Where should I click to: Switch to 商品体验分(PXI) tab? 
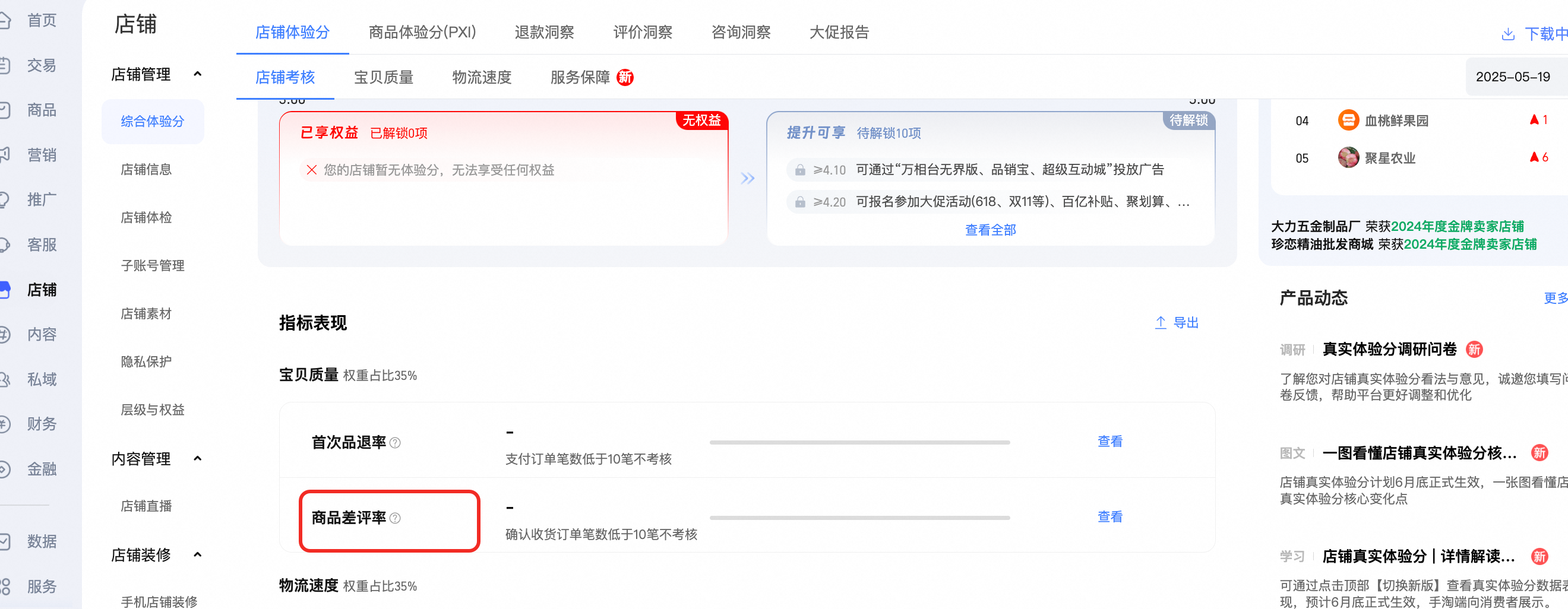[422, 32]
